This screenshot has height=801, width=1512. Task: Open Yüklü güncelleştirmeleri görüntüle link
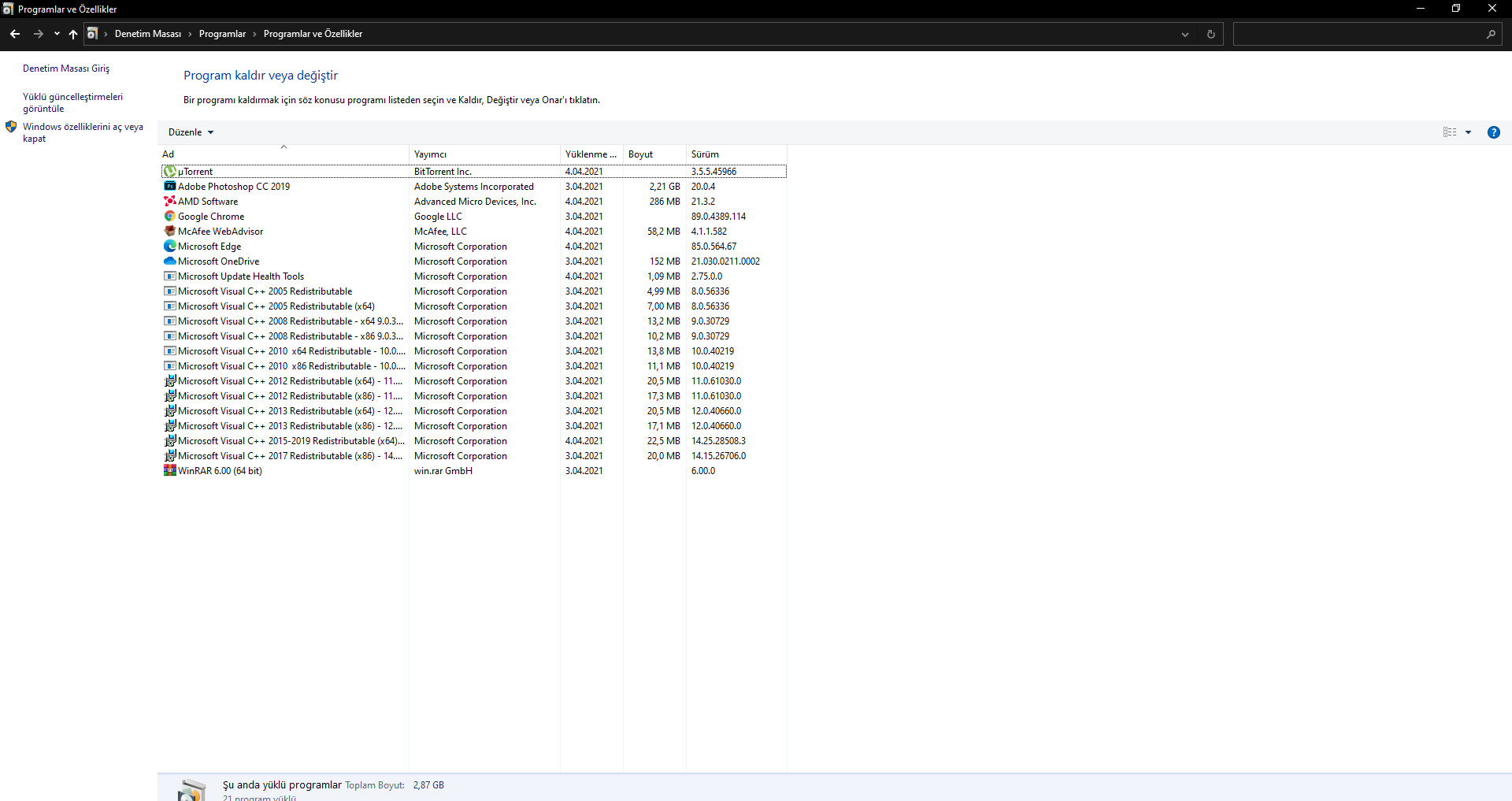coord(72,102)
